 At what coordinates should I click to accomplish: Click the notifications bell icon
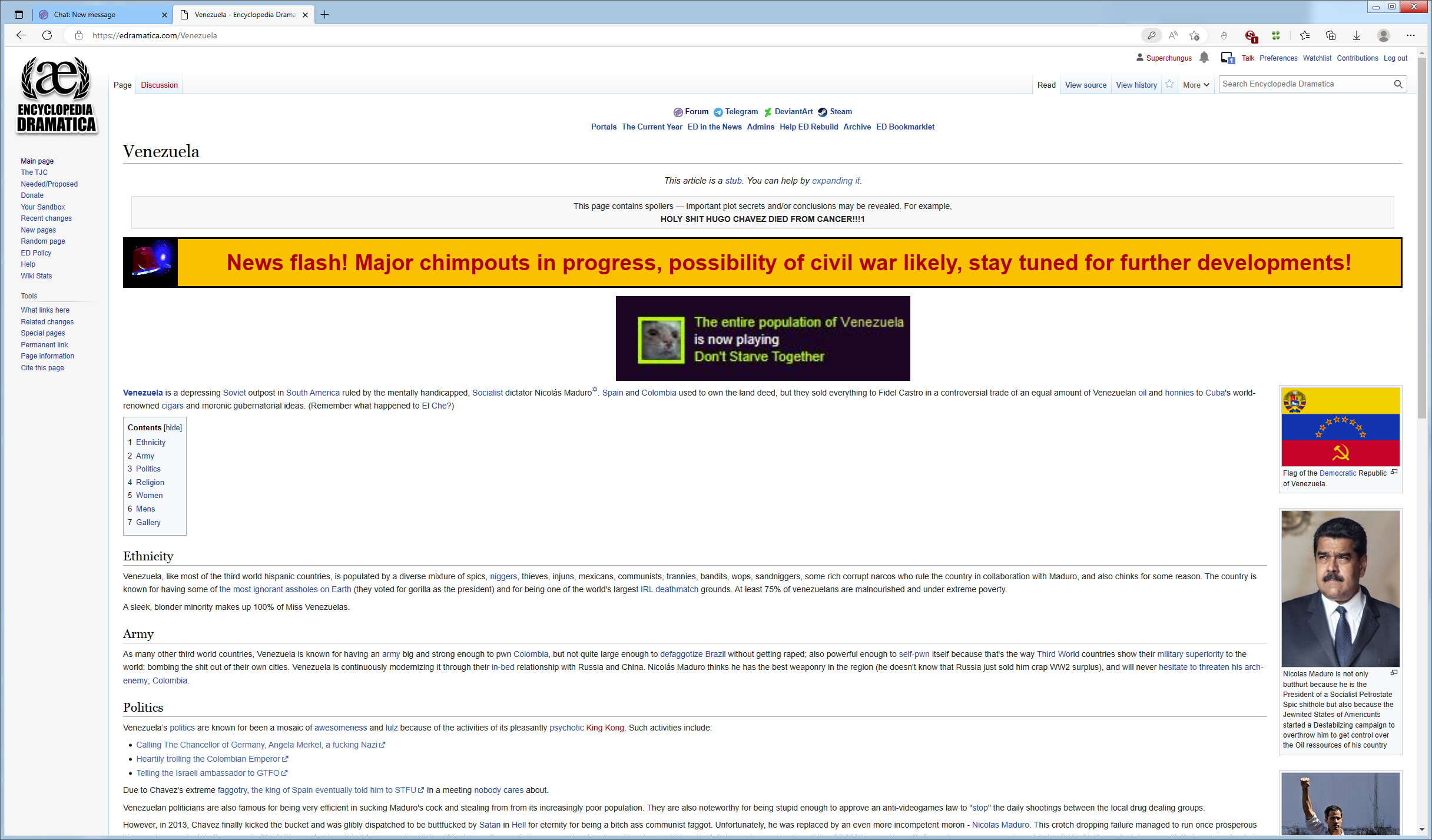[x=1204, y=58]
